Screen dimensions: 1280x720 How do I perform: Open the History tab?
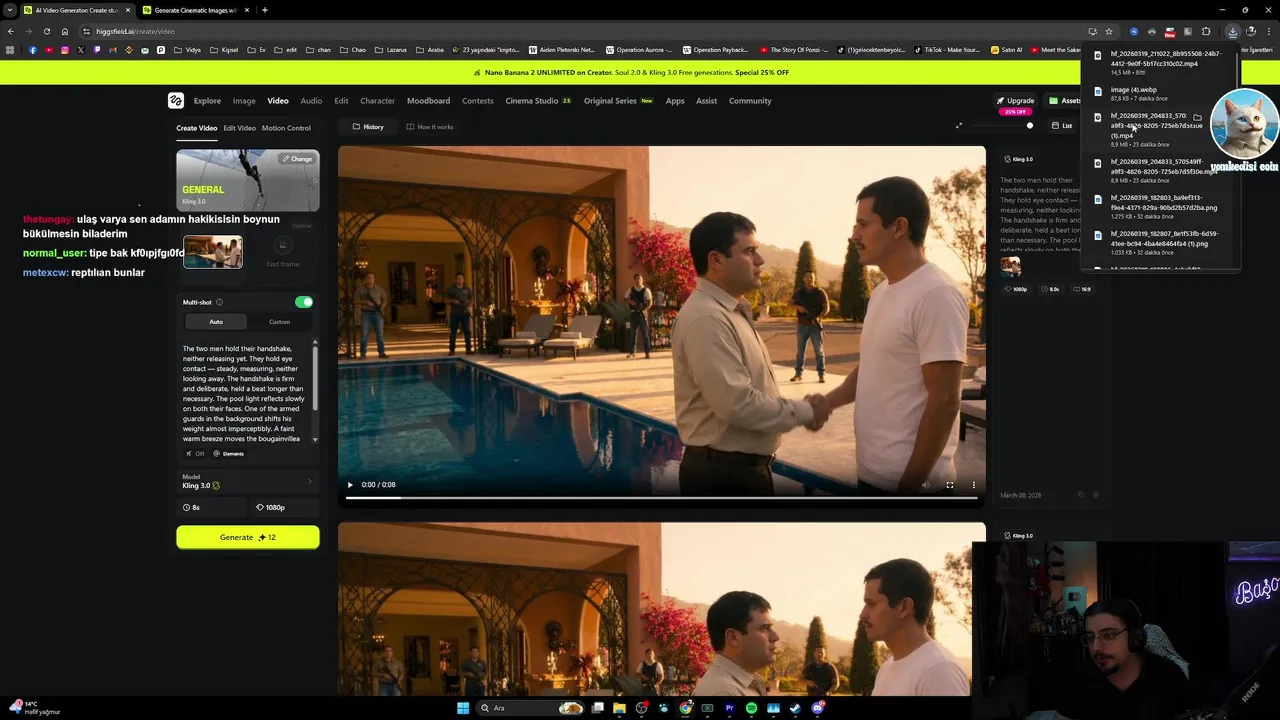coord(368,127)
